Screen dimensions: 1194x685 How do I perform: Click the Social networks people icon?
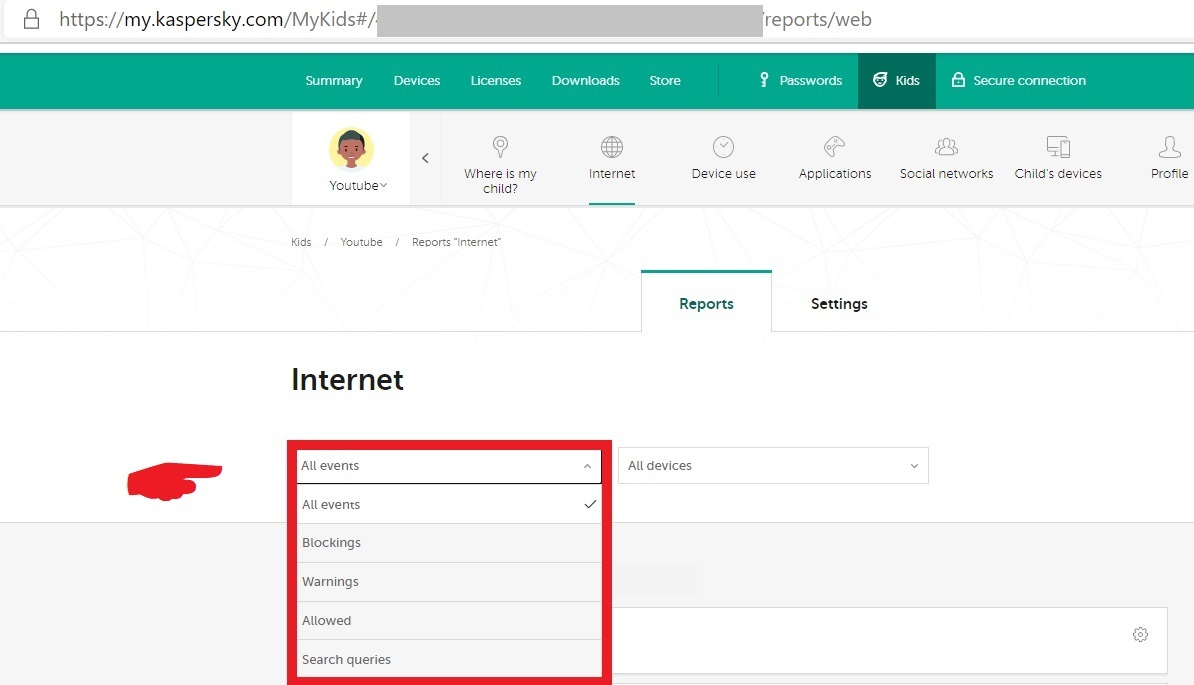(x=947, y=146)
